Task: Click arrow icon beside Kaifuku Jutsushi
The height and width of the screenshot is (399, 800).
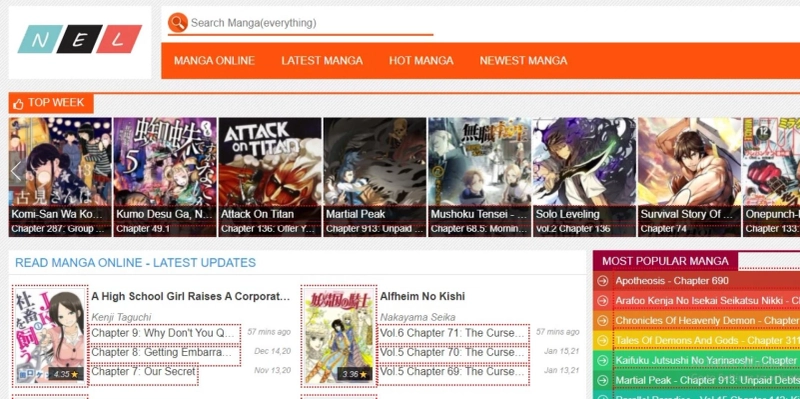Action: [603, 360]
